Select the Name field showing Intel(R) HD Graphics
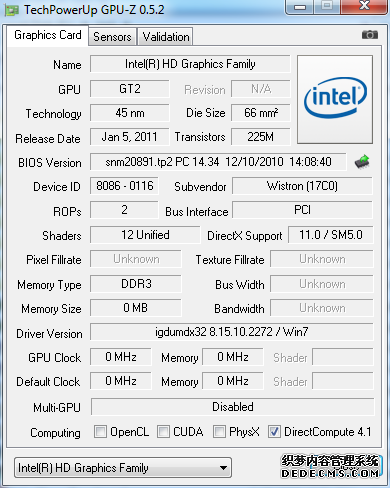390x488 pixels. (x=190, y=64)
